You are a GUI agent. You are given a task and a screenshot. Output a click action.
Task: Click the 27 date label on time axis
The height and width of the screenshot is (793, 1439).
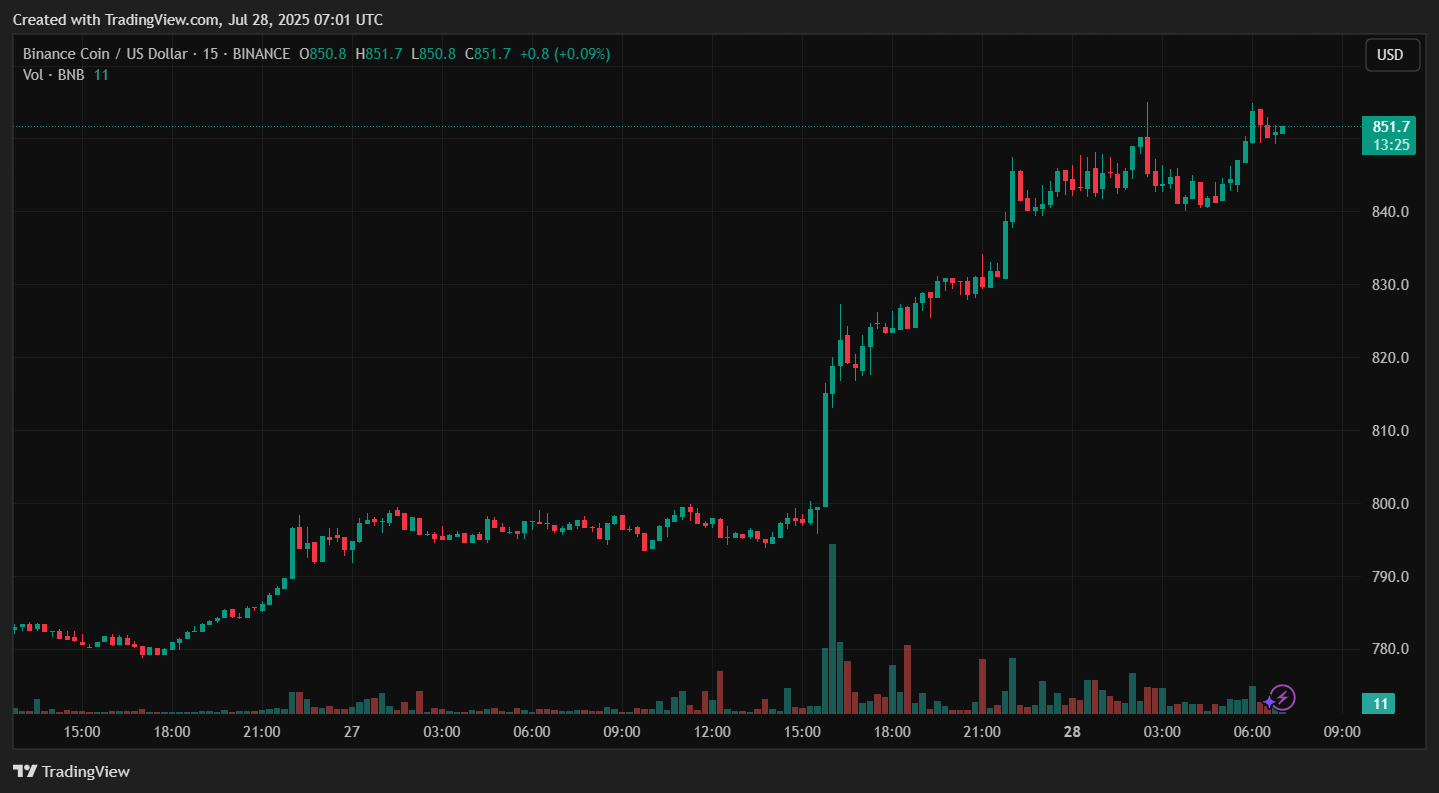352,732
